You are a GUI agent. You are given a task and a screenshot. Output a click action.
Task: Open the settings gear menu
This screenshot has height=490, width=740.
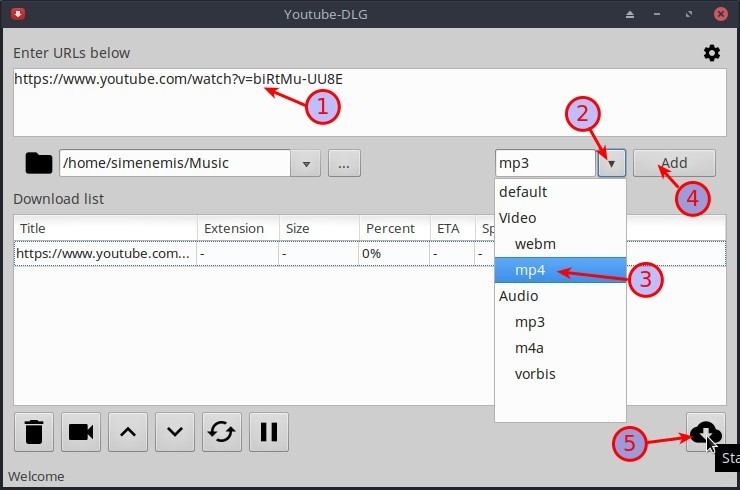712,53
